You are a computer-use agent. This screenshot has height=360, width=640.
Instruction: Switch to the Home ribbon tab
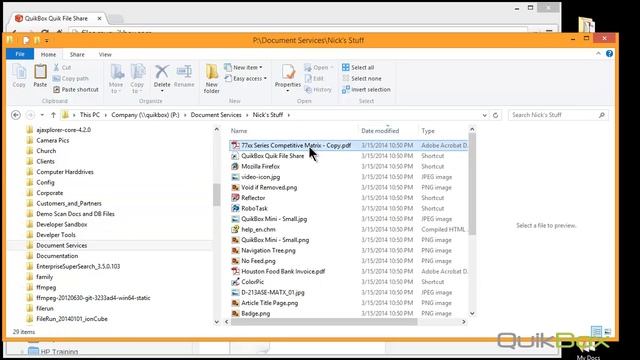(48, 54)
